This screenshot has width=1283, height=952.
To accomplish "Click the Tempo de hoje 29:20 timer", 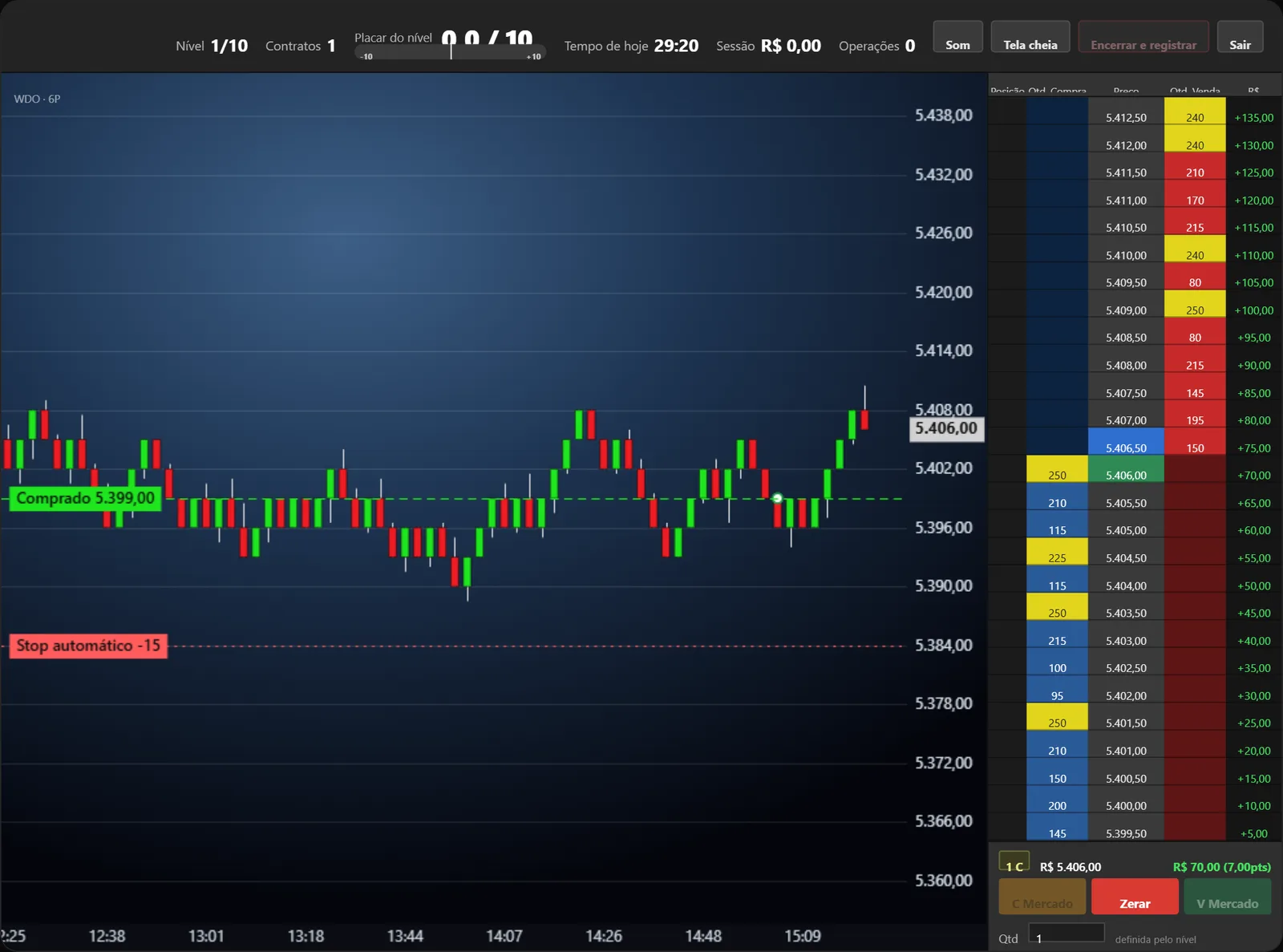I will pos(631,46).
